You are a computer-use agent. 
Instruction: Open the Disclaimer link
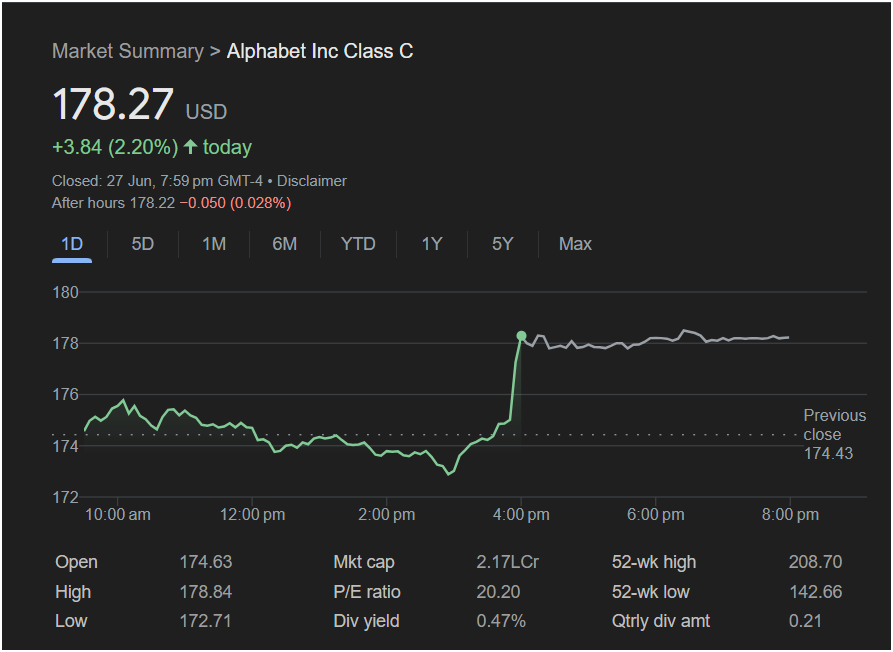coord(312,181)
